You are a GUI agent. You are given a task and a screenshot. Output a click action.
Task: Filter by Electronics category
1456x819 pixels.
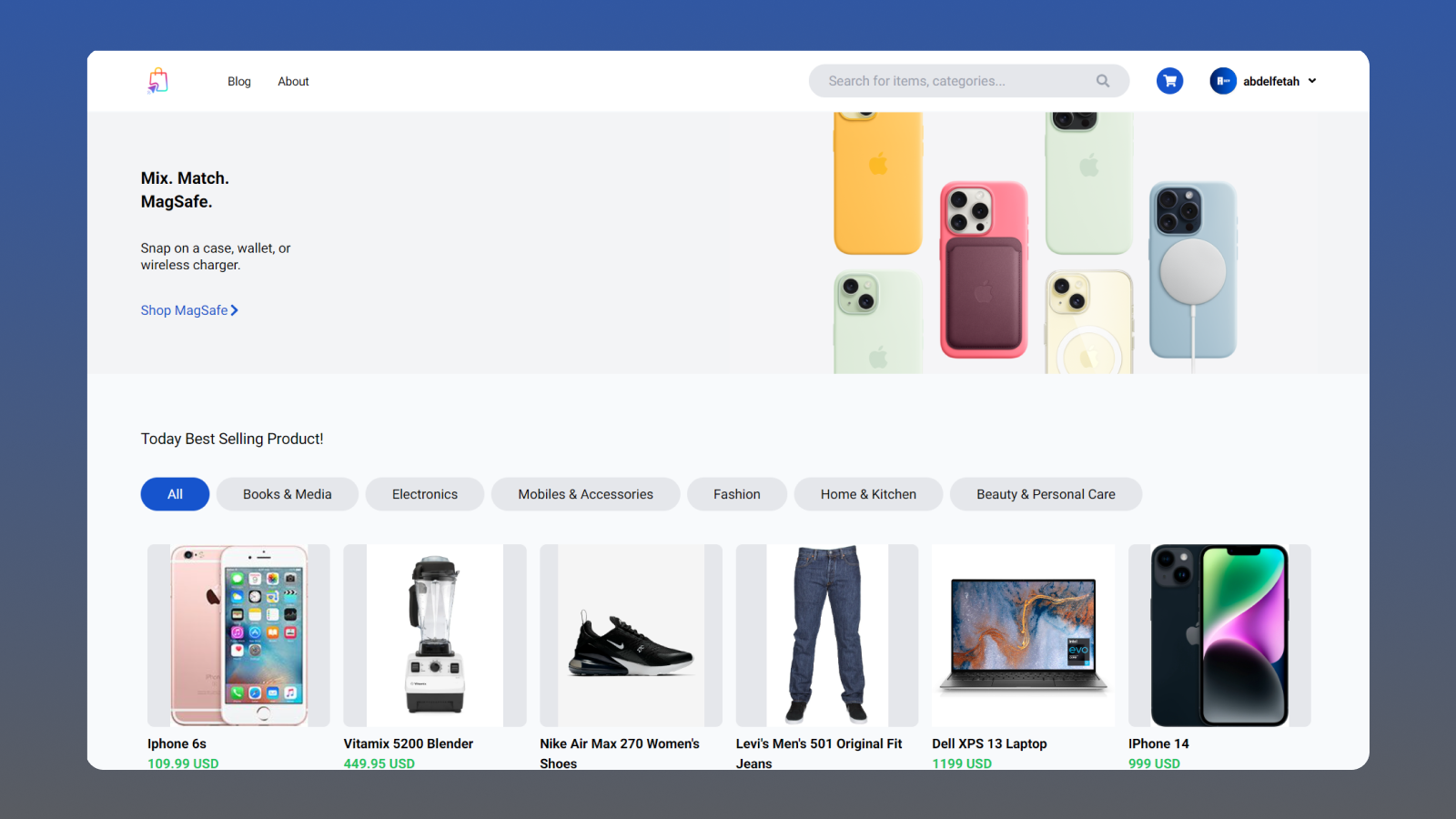(425, 494)
